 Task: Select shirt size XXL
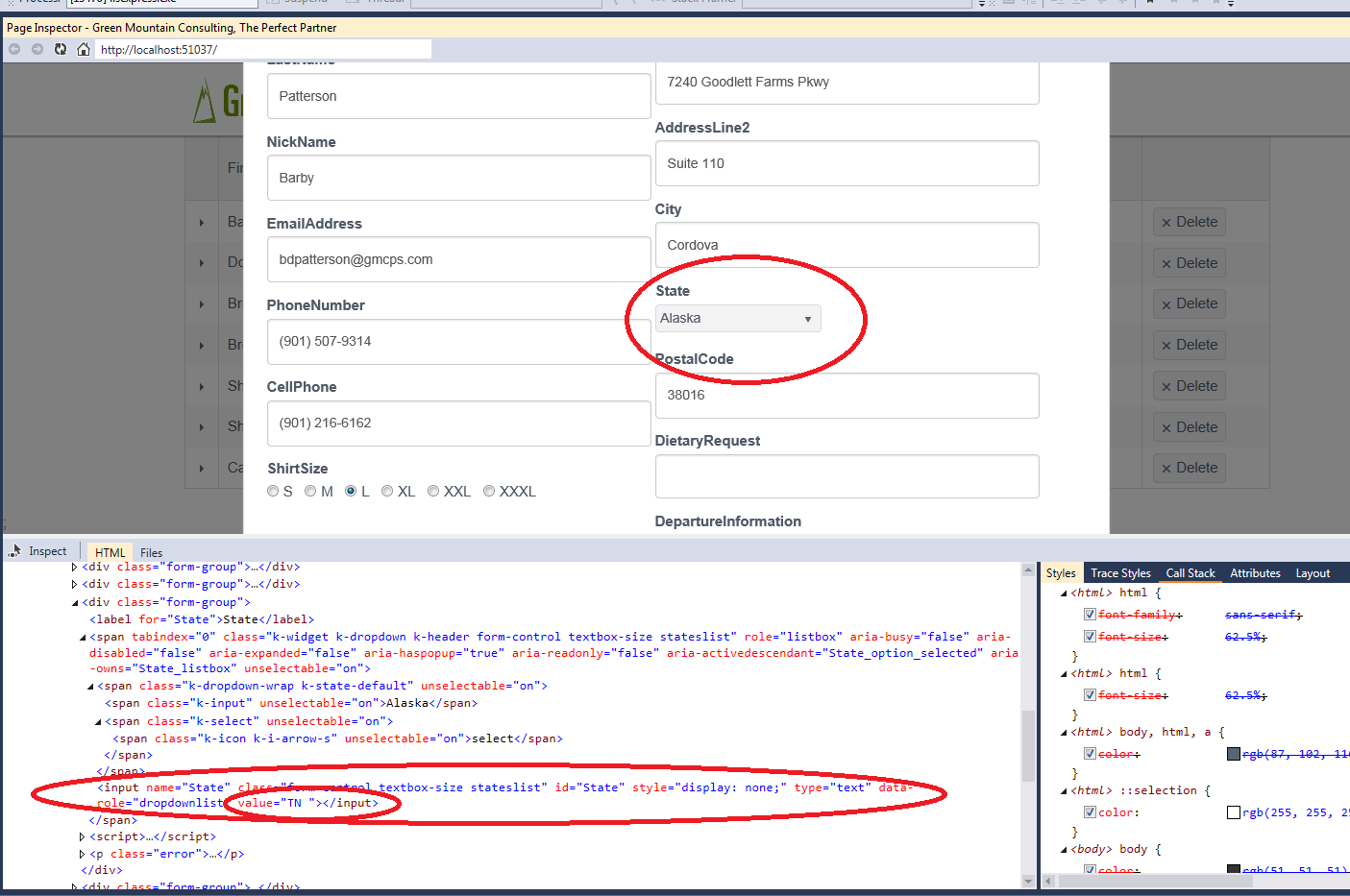click(x=433, y=491)
